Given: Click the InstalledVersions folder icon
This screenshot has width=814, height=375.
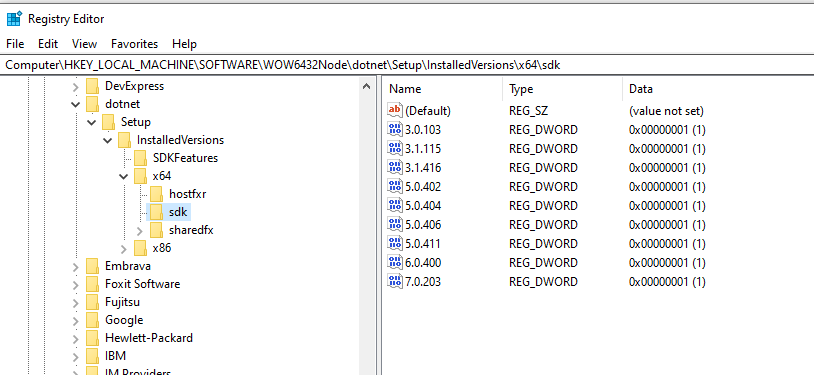Looking at the screenshot, I should [x=125, y=140].
